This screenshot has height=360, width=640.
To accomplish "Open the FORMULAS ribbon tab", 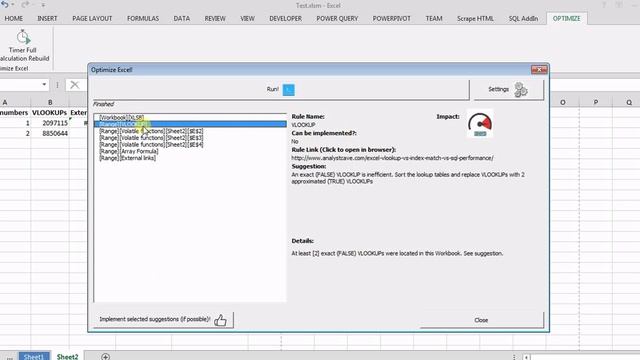I will coord(143,18).
